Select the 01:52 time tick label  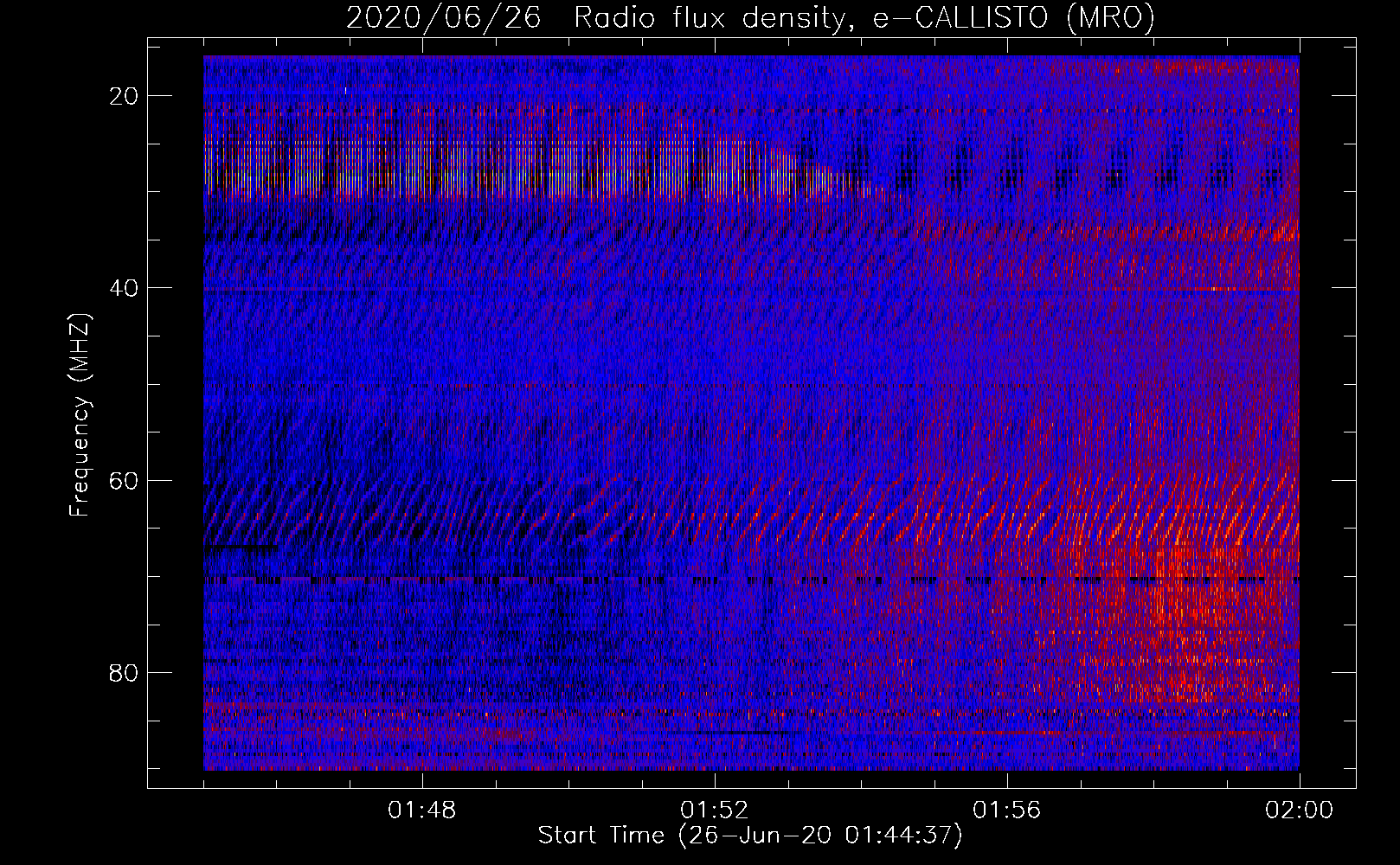[x=715, y=811]
